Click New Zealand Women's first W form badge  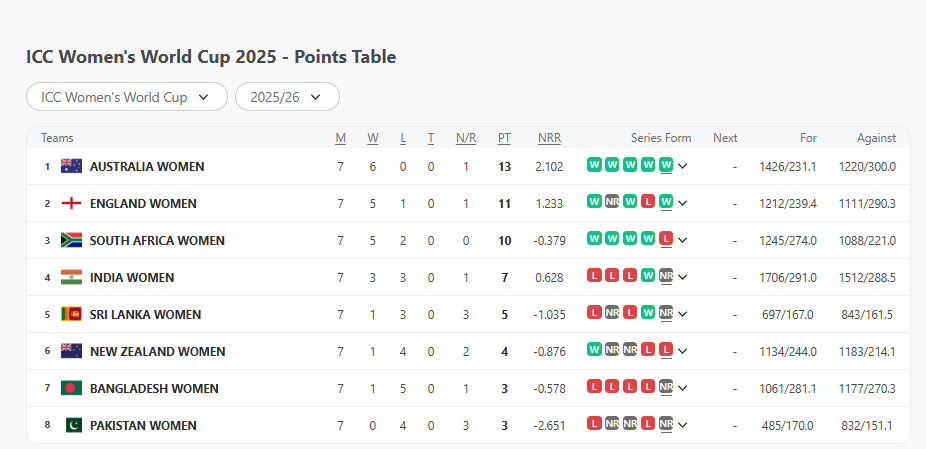pos(594,350)
